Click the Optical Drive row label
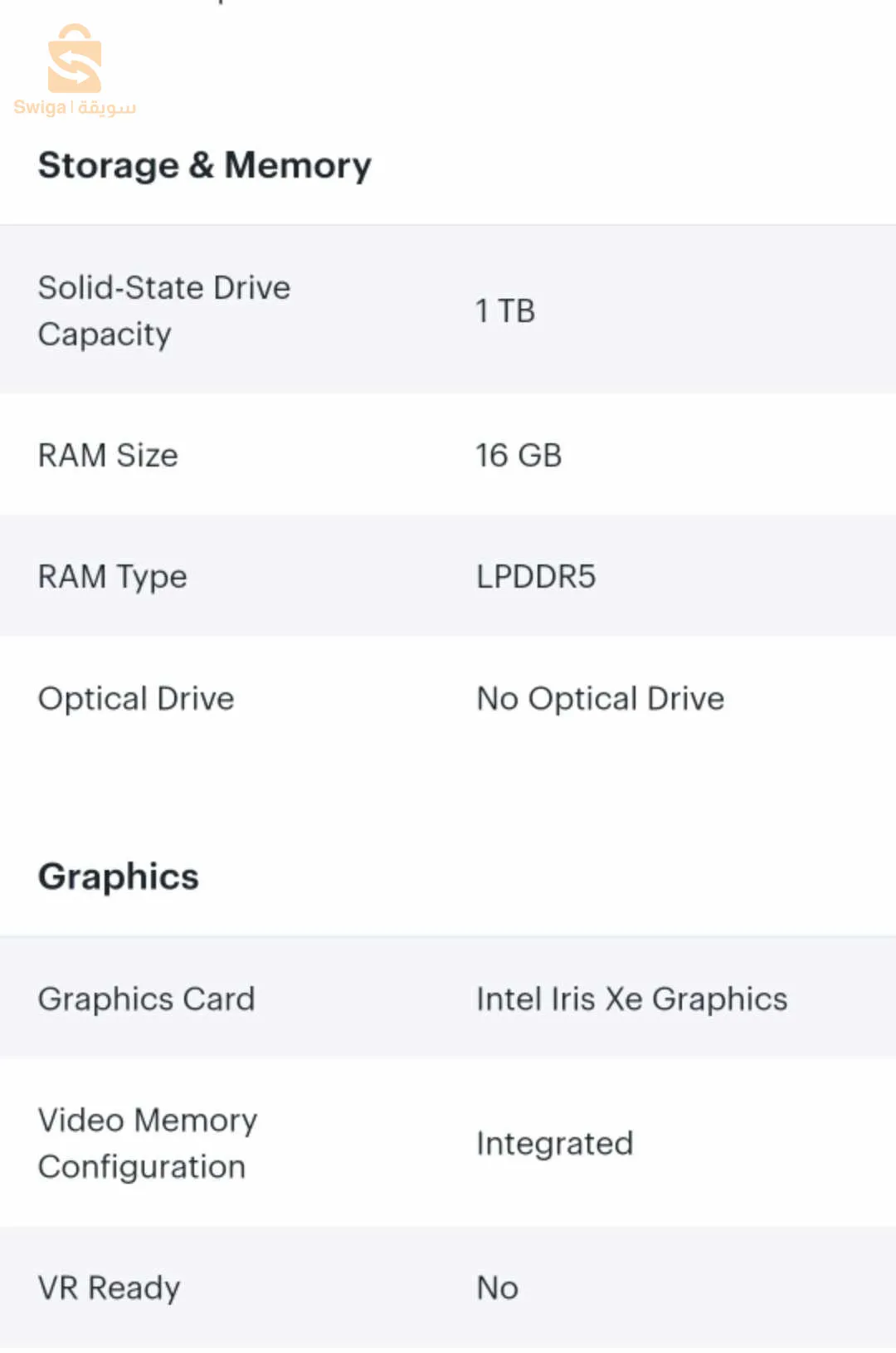This screenshot has height=1353, width=896. click(x=136, y=699)
